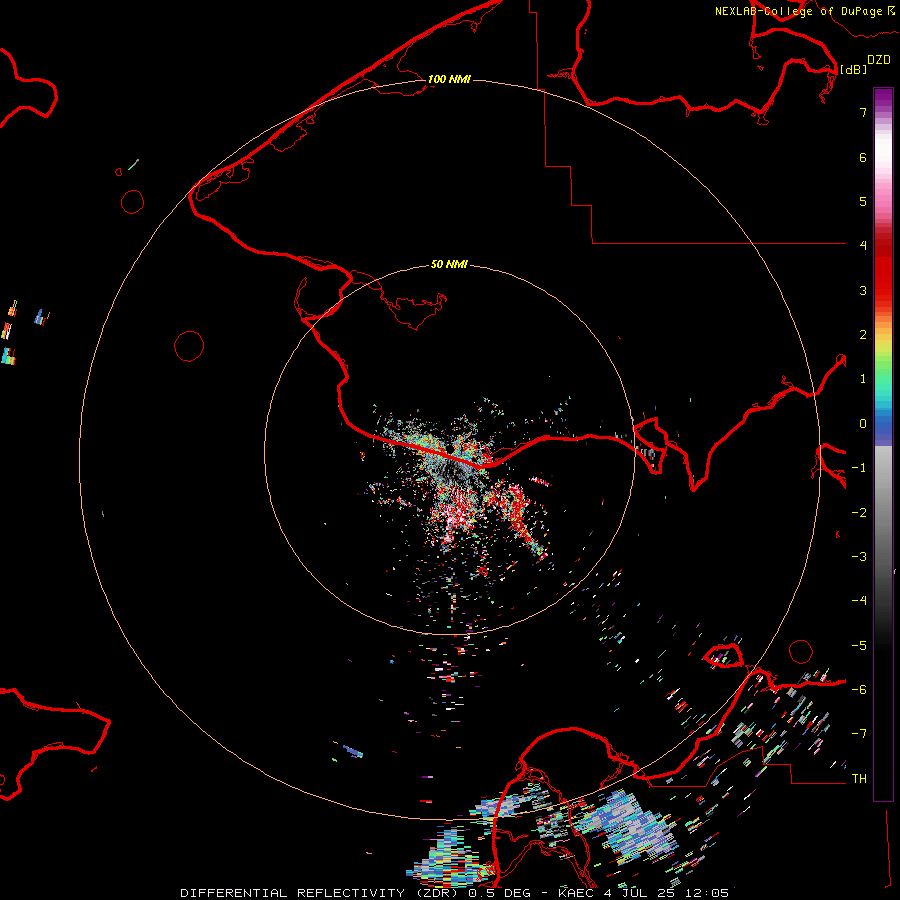Click the color scale value -7
This screenshot has width=900, height=900.
[x=859, y=734]
